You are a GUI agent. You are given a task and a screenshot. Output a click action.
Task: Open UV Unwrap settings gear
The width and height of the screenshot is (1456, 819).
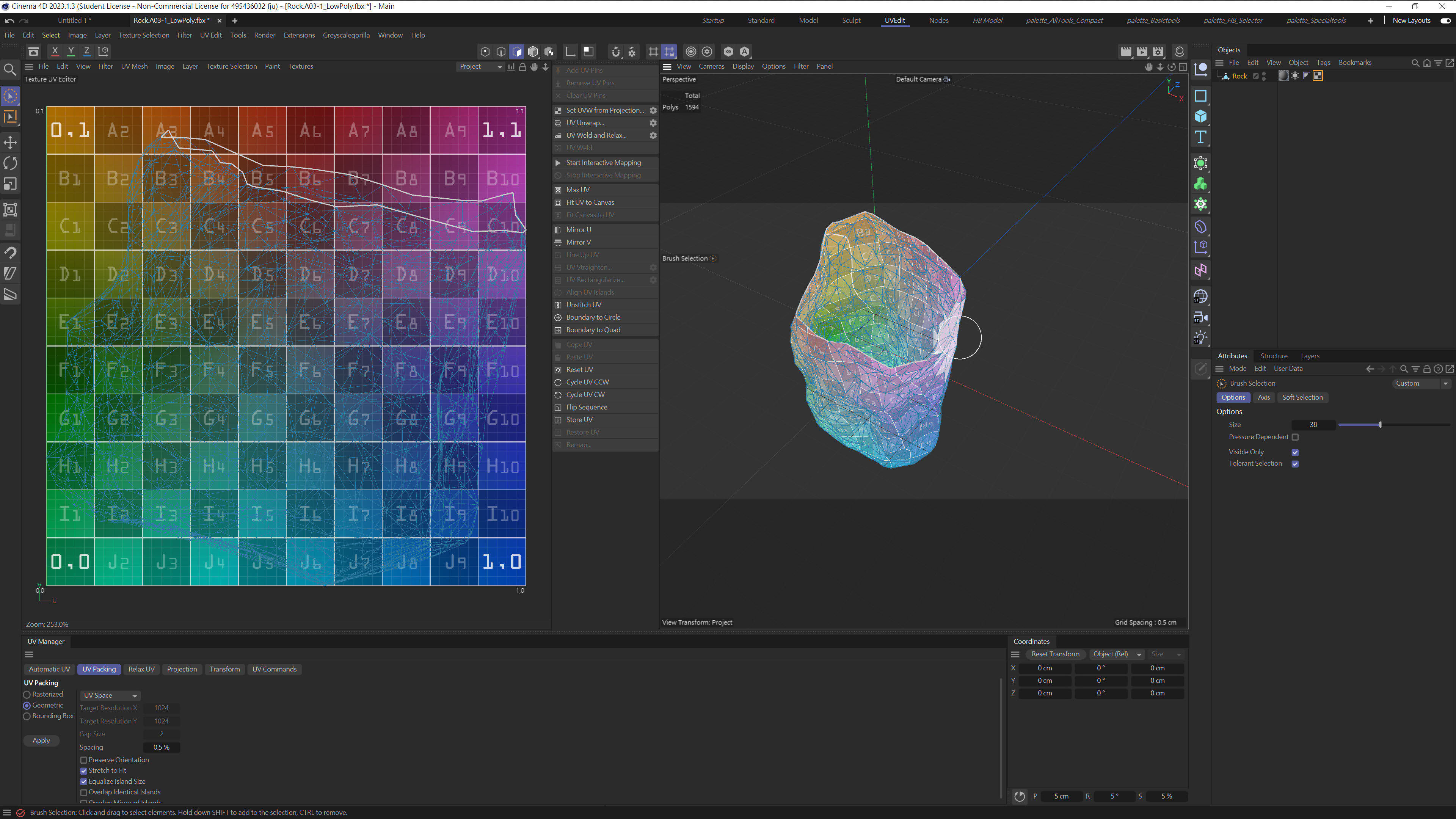653,122
